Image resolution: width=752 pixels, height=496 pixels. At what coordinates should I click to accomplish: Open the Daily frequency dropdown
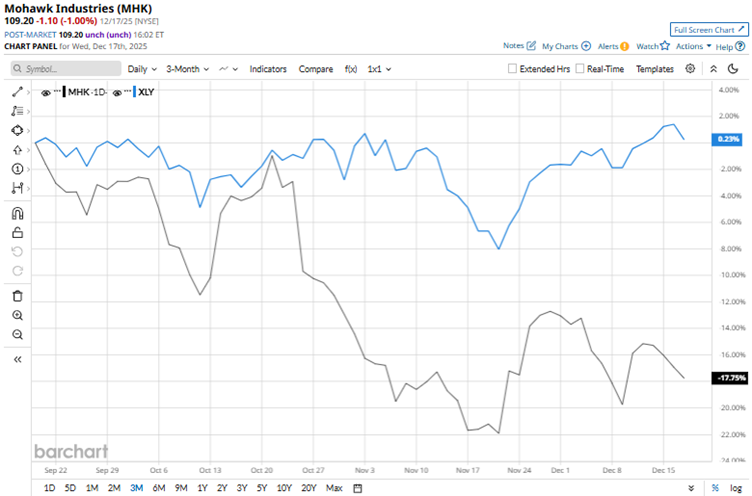coord(142,69)
